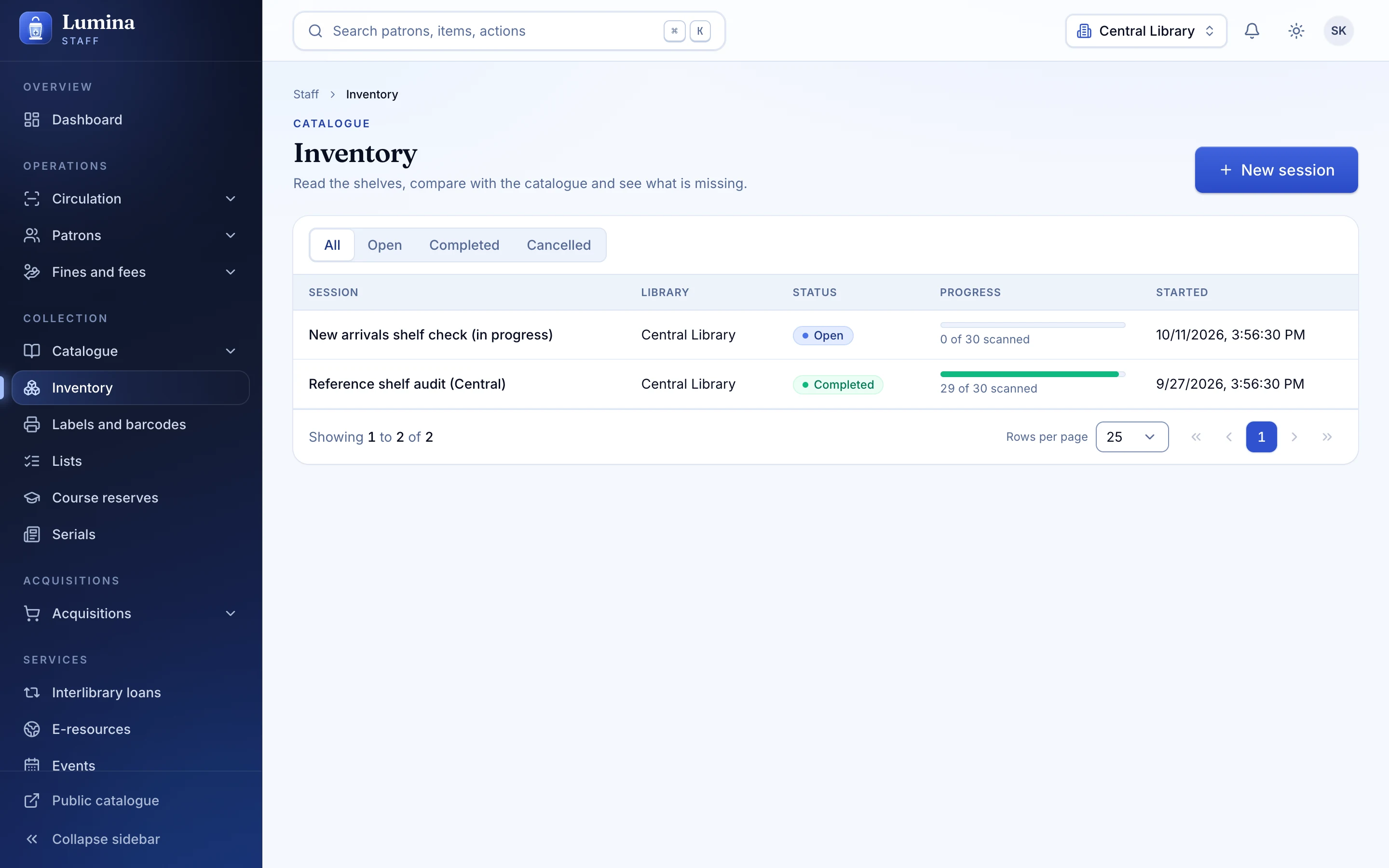Viewport: 1389px width, 868px height.
Task: Select page 1 in pagination
Action: (1261, 437)
